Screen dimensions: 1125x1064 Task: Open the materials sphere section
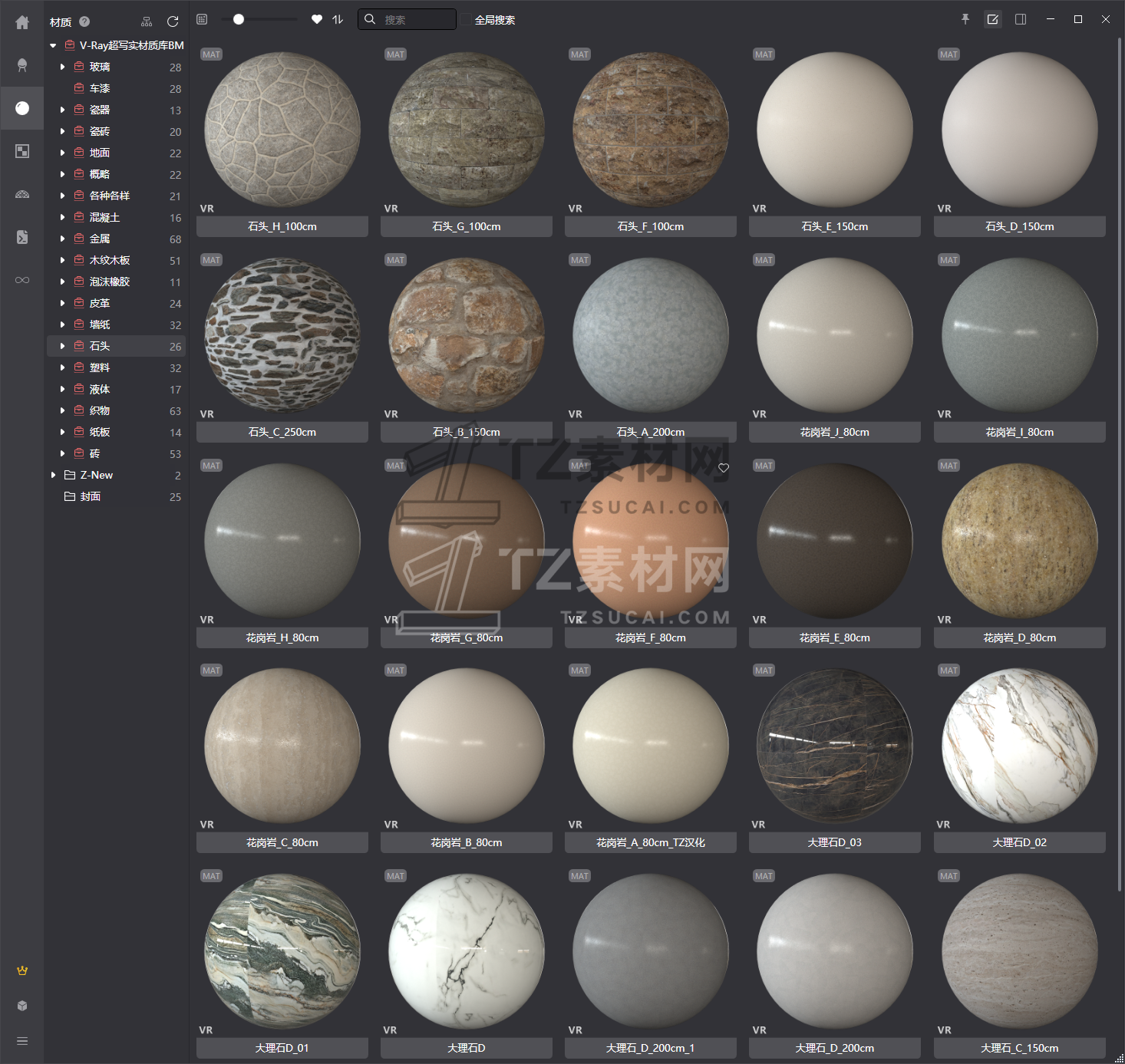coord(22,108)
